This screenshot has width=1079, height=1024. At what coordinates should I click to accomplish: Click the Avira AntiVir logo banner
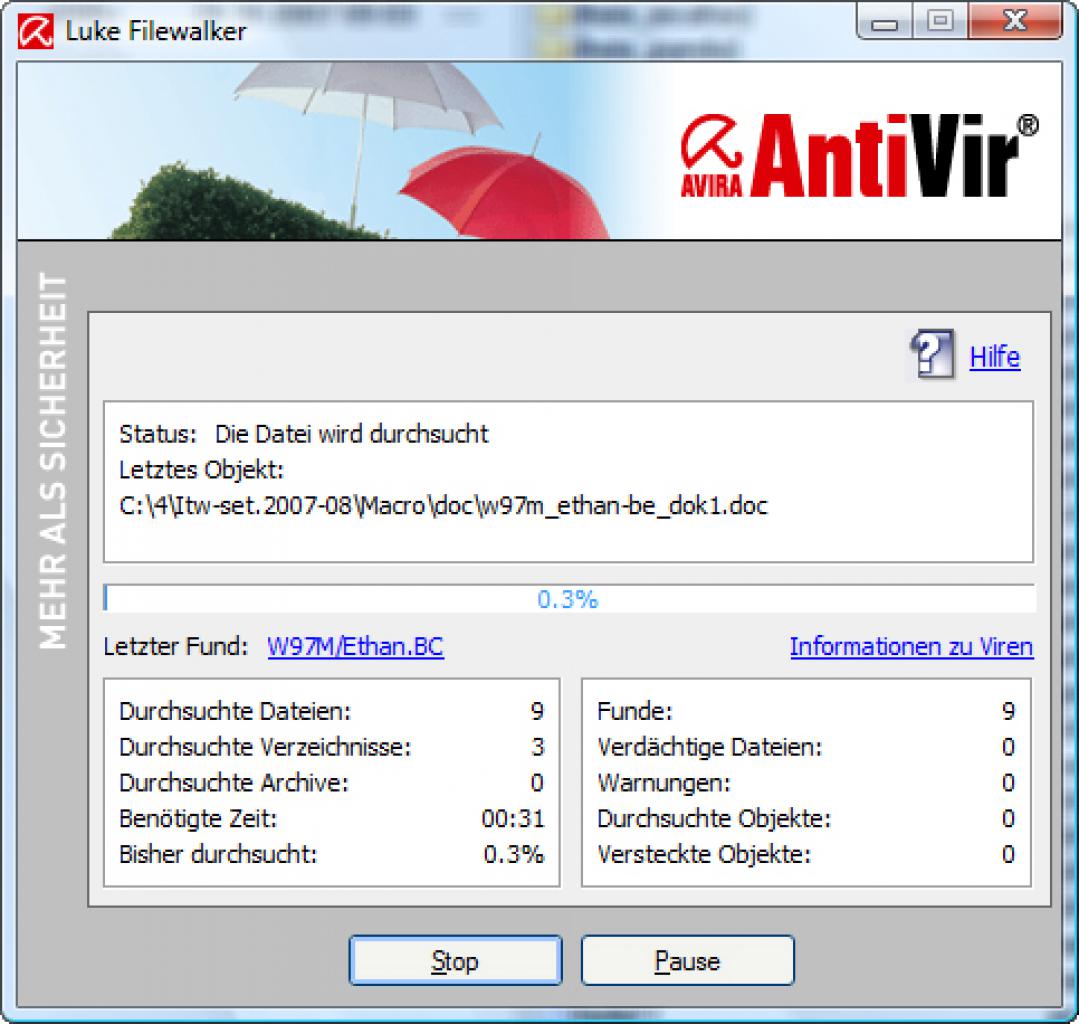[x=859, y=156]
